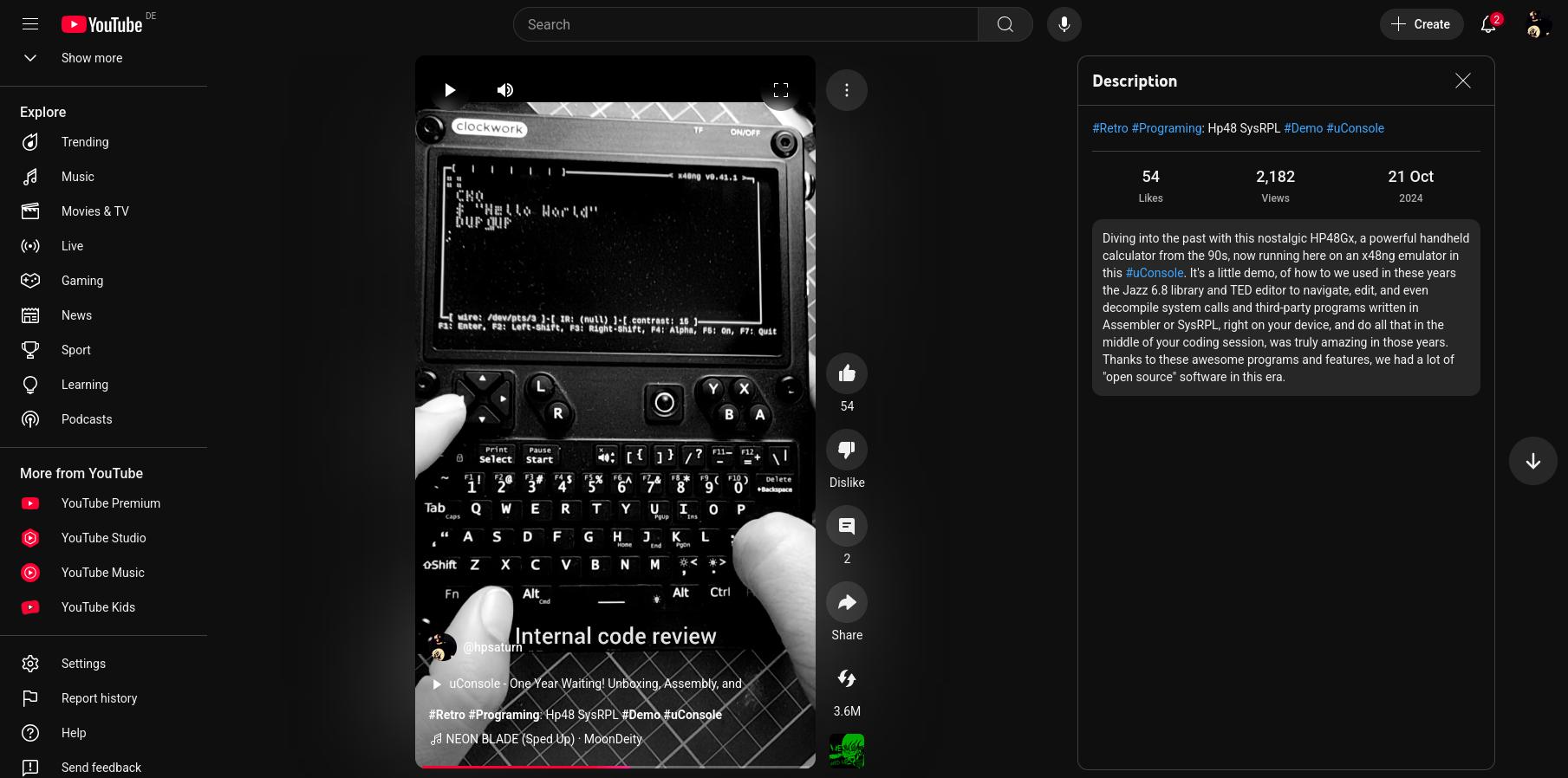This screenshot has width=1568, height=778.
Task: Select the Podcasts icon
Action: (30, 419)
